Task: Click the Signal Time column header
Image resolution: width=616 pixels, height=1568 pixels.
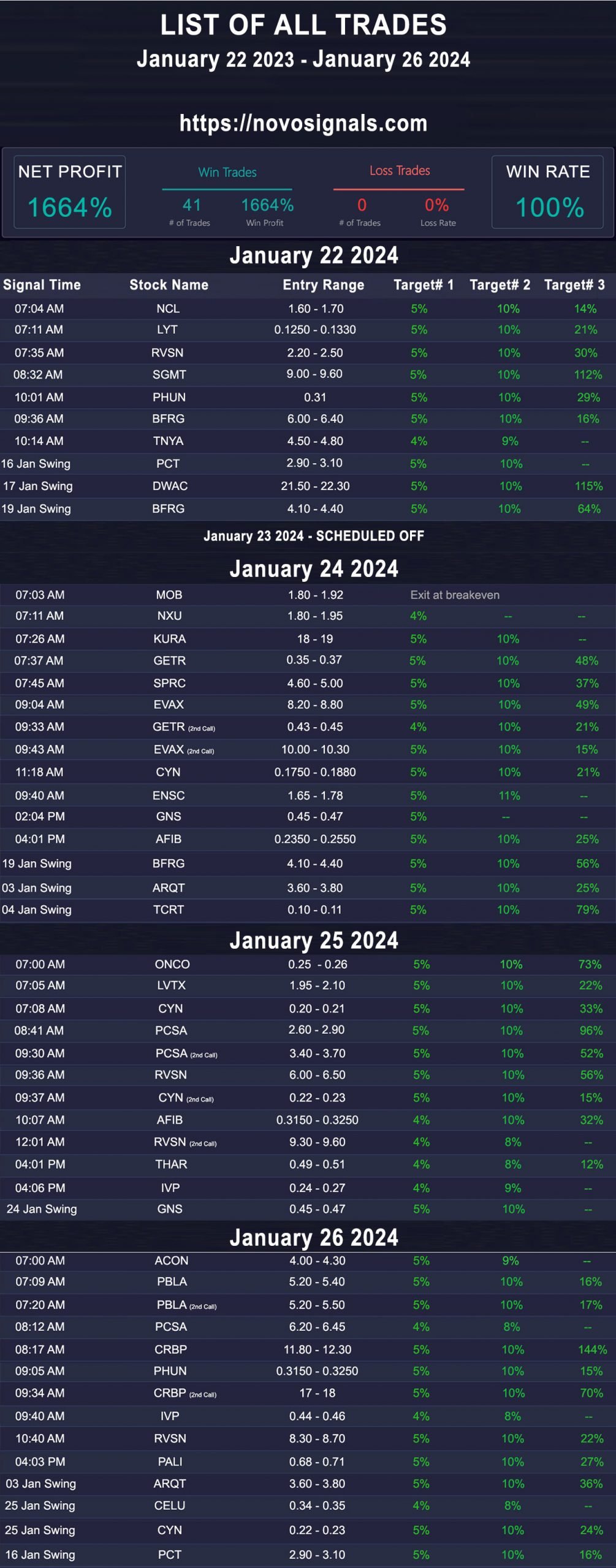Action: click(x=42, y=285)
